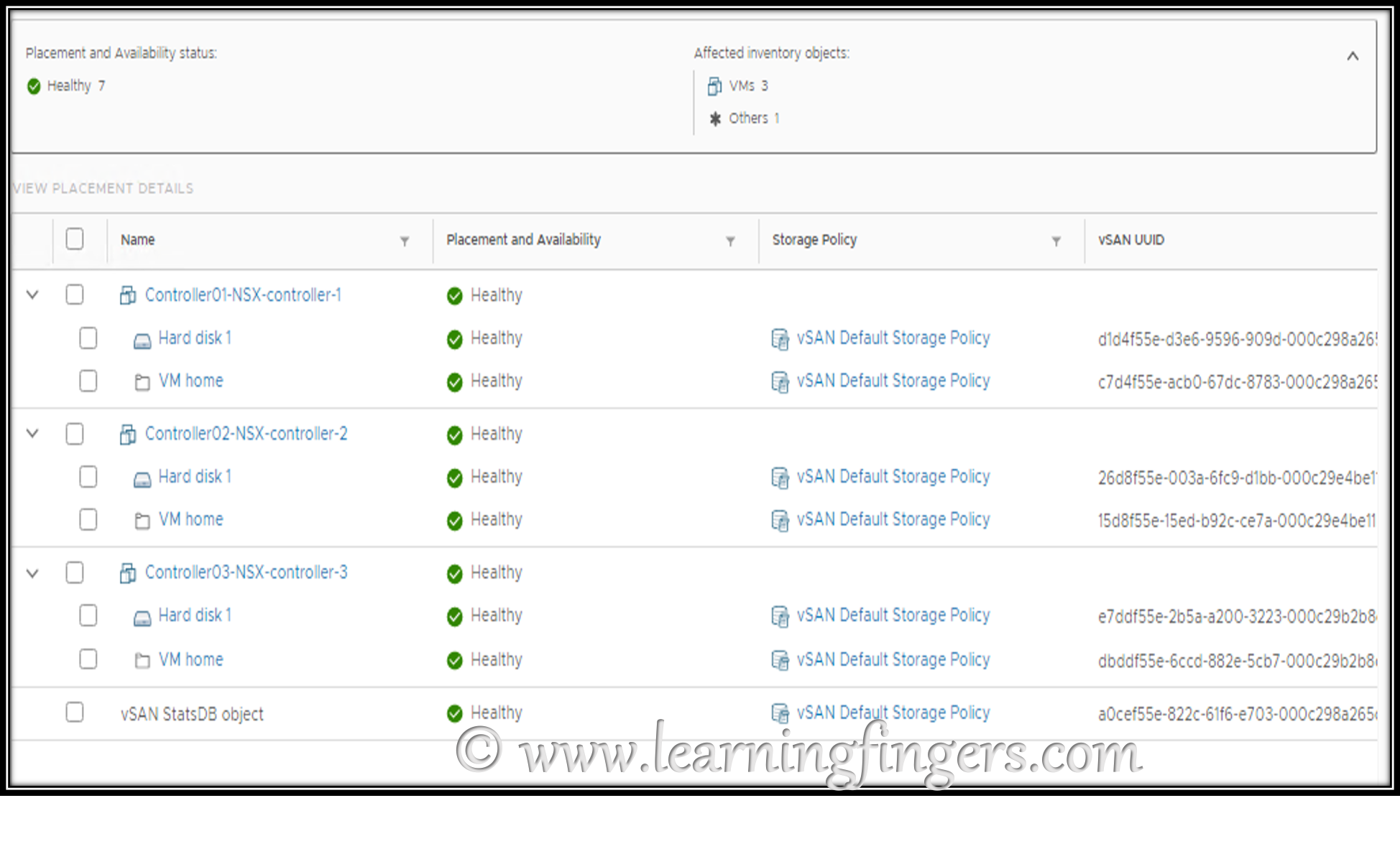
Task: Click the Storage Policy column filter icon
Action: coord(1056,241)
